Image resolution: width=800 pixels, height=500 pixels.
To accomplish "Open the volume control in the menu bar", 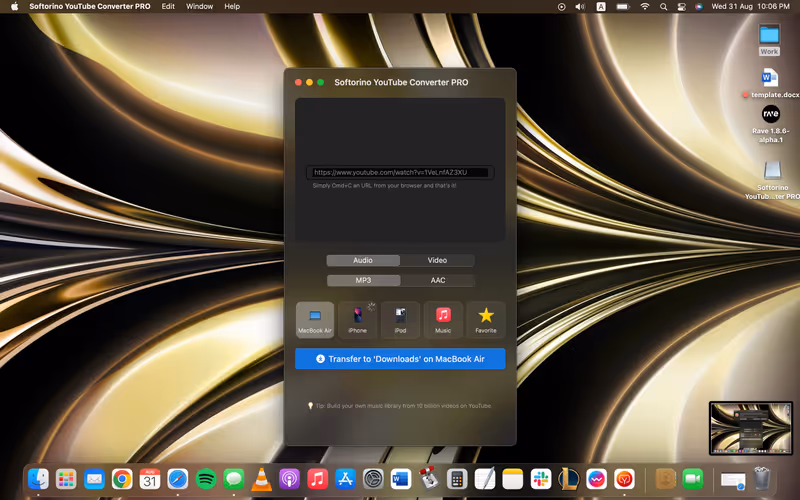I will point(580,7).
